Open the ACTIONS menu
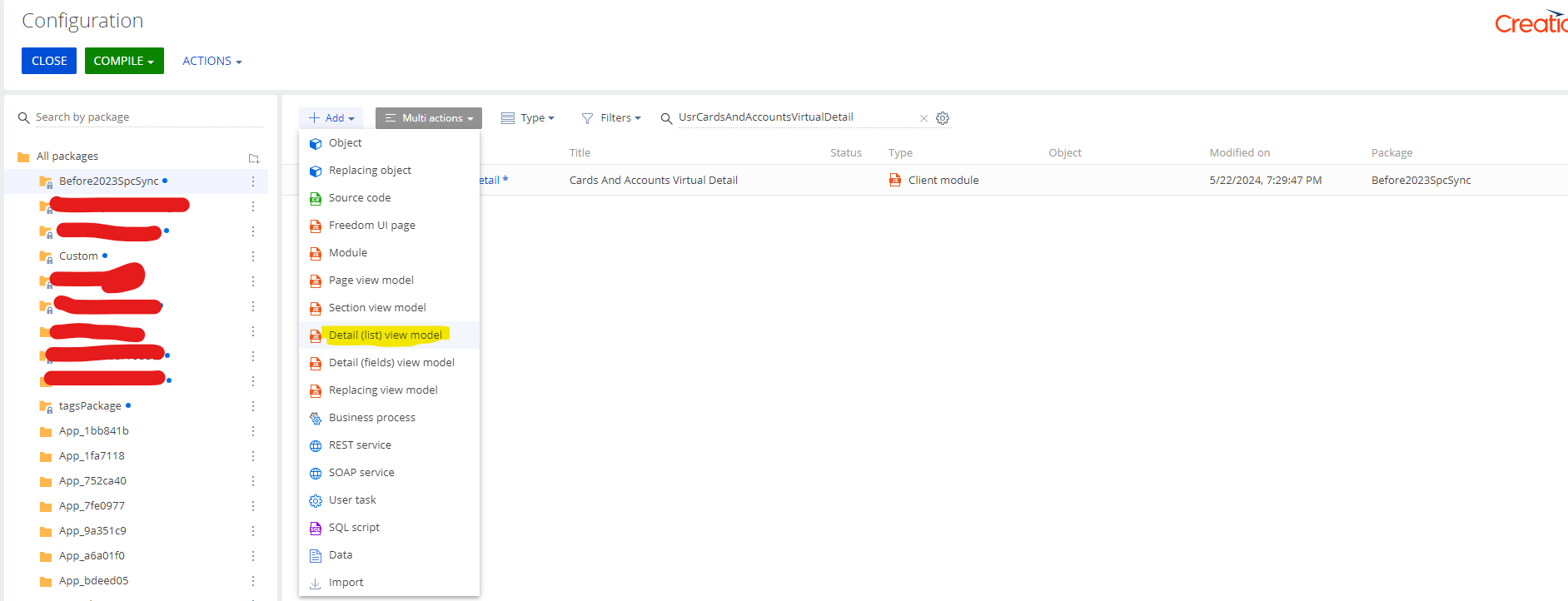Screen dimensions: 1568x601 tap(212, 61)
